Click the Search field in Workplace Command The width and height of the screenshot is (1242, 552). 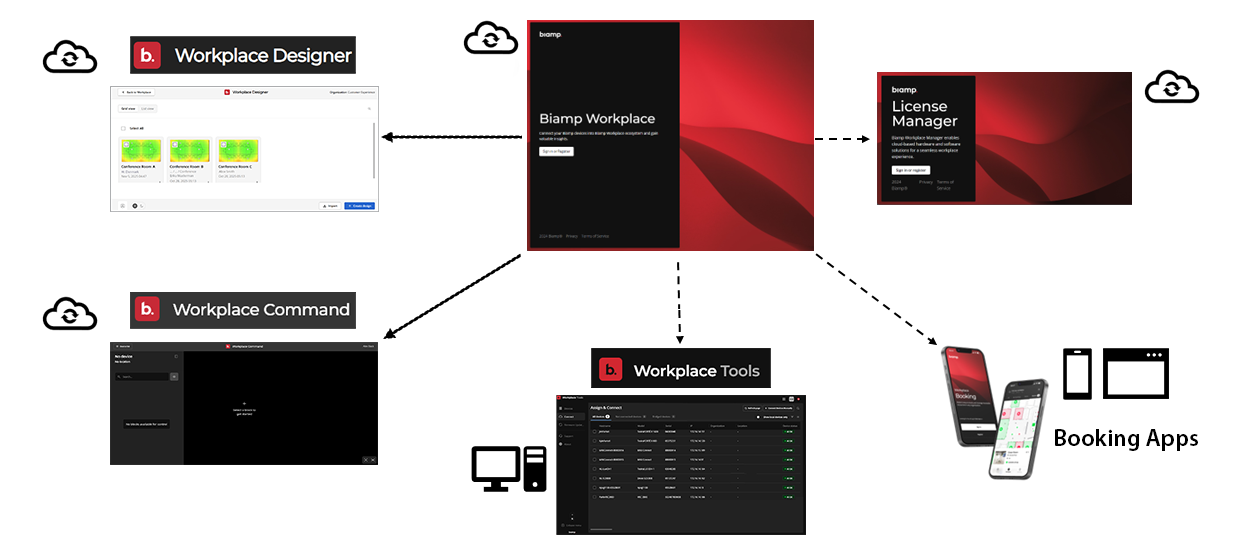coord(142,377)
